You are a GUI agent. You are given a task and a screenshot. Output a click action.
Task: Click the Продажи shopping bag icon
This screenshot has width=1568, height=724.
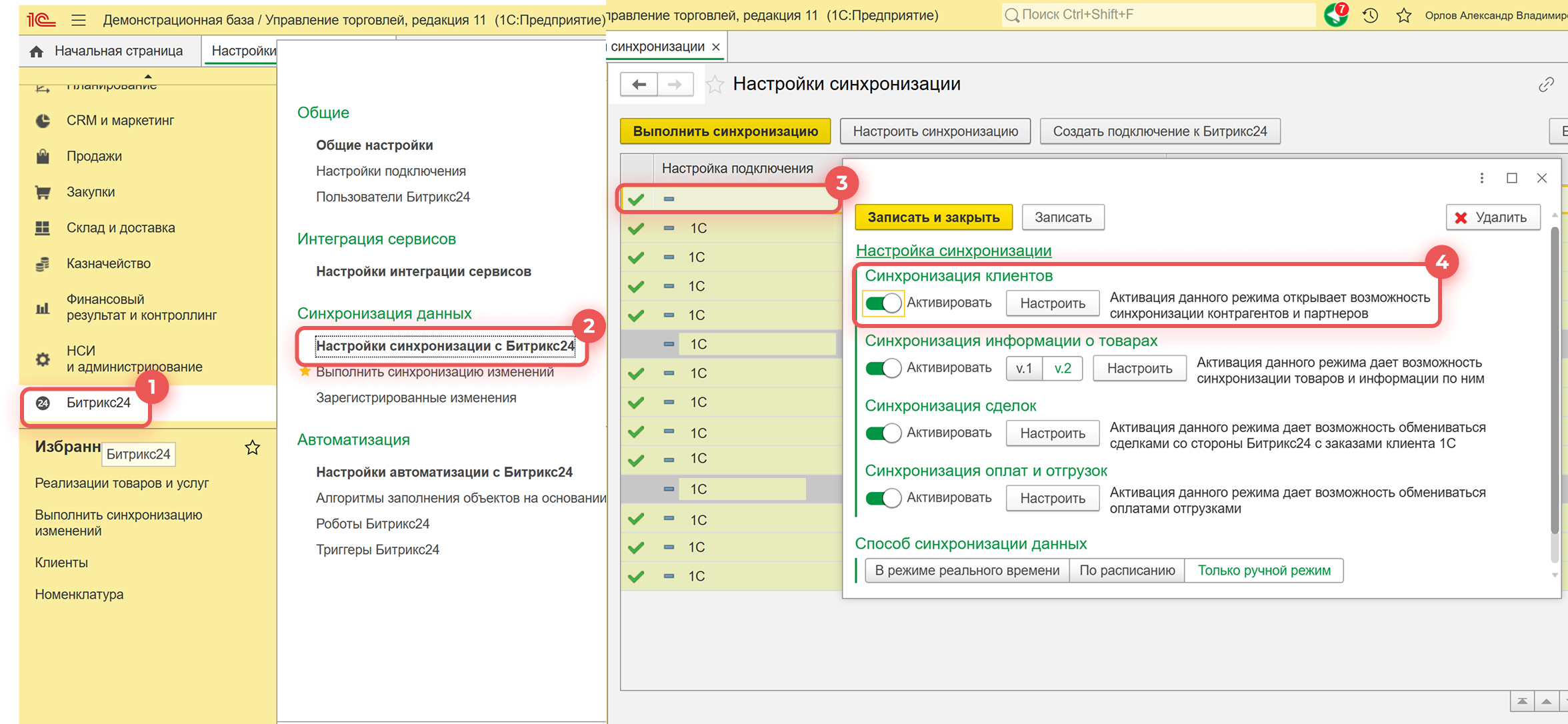coord(43,156)
